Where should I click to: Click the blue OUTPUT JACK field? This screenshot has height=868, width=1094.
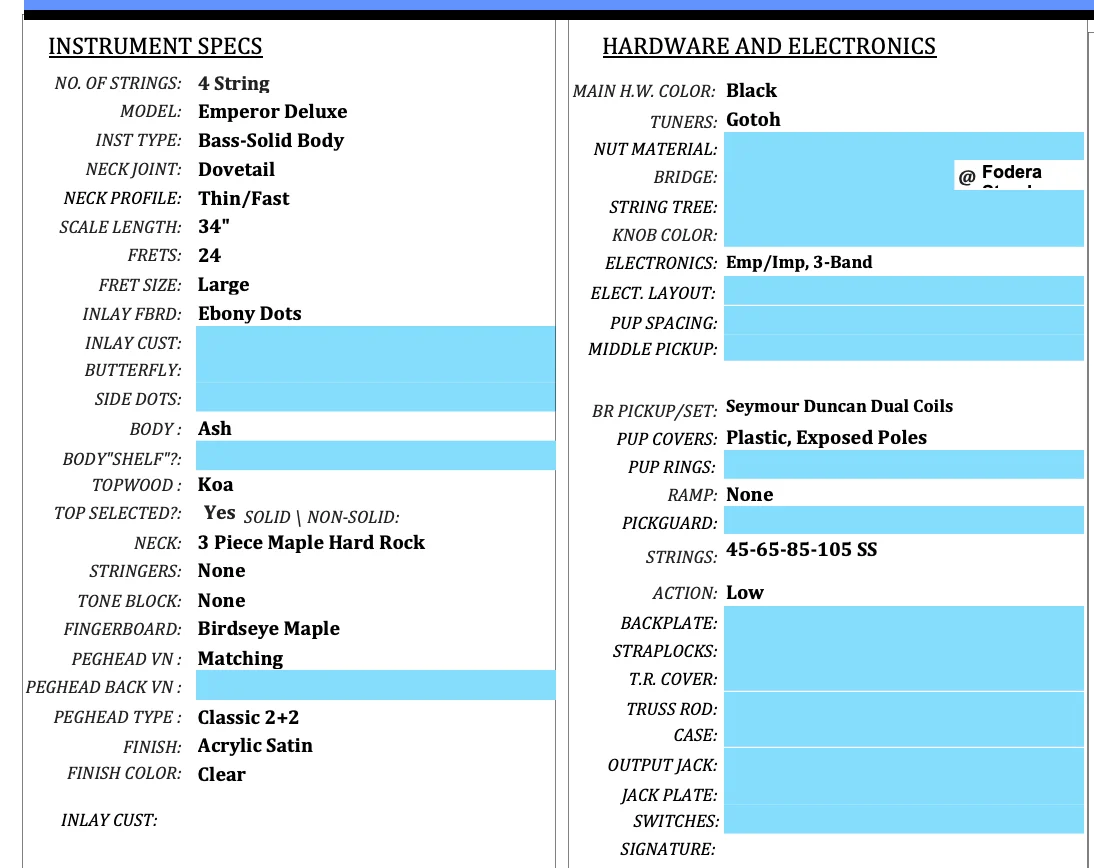point(904,762)
